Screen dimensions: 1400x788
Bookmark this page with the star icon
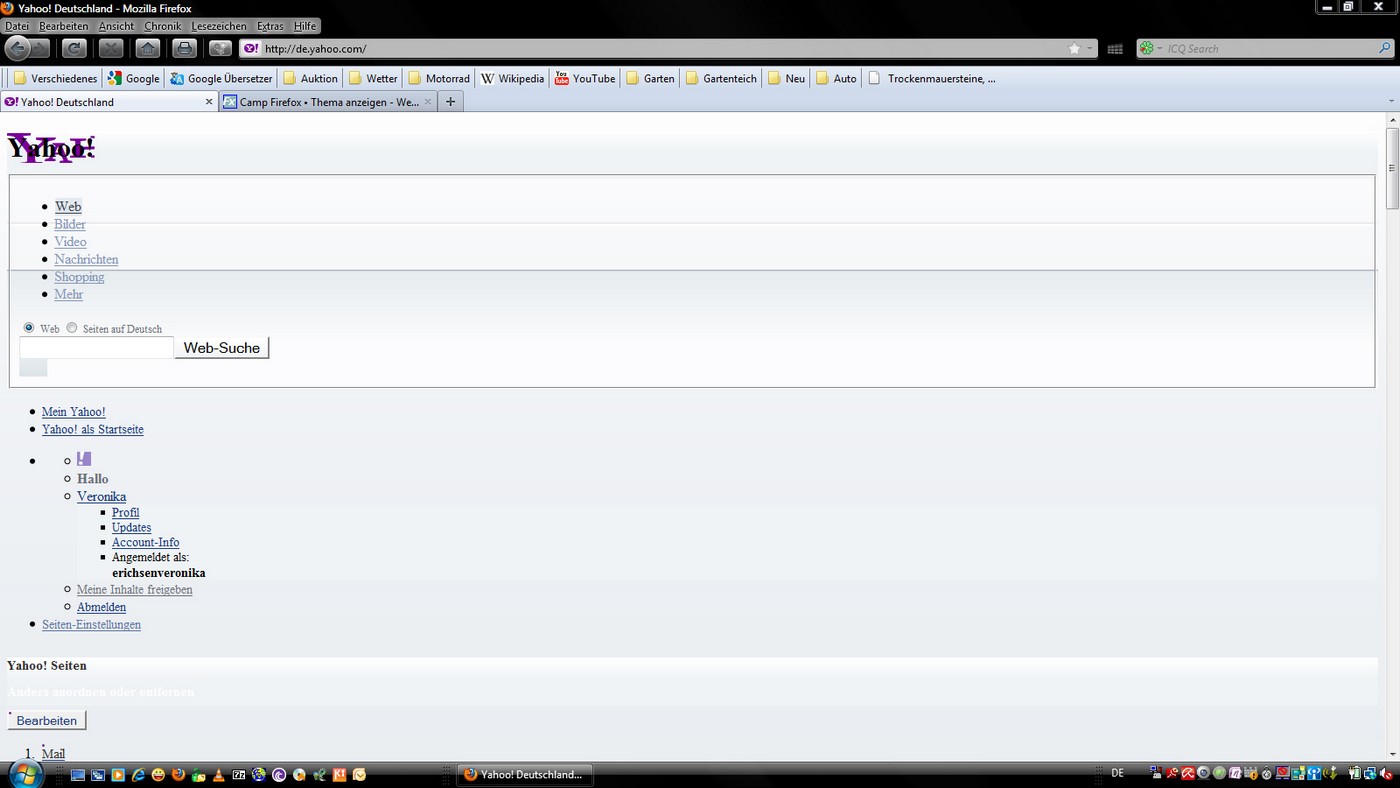[x=1074, y=48]
